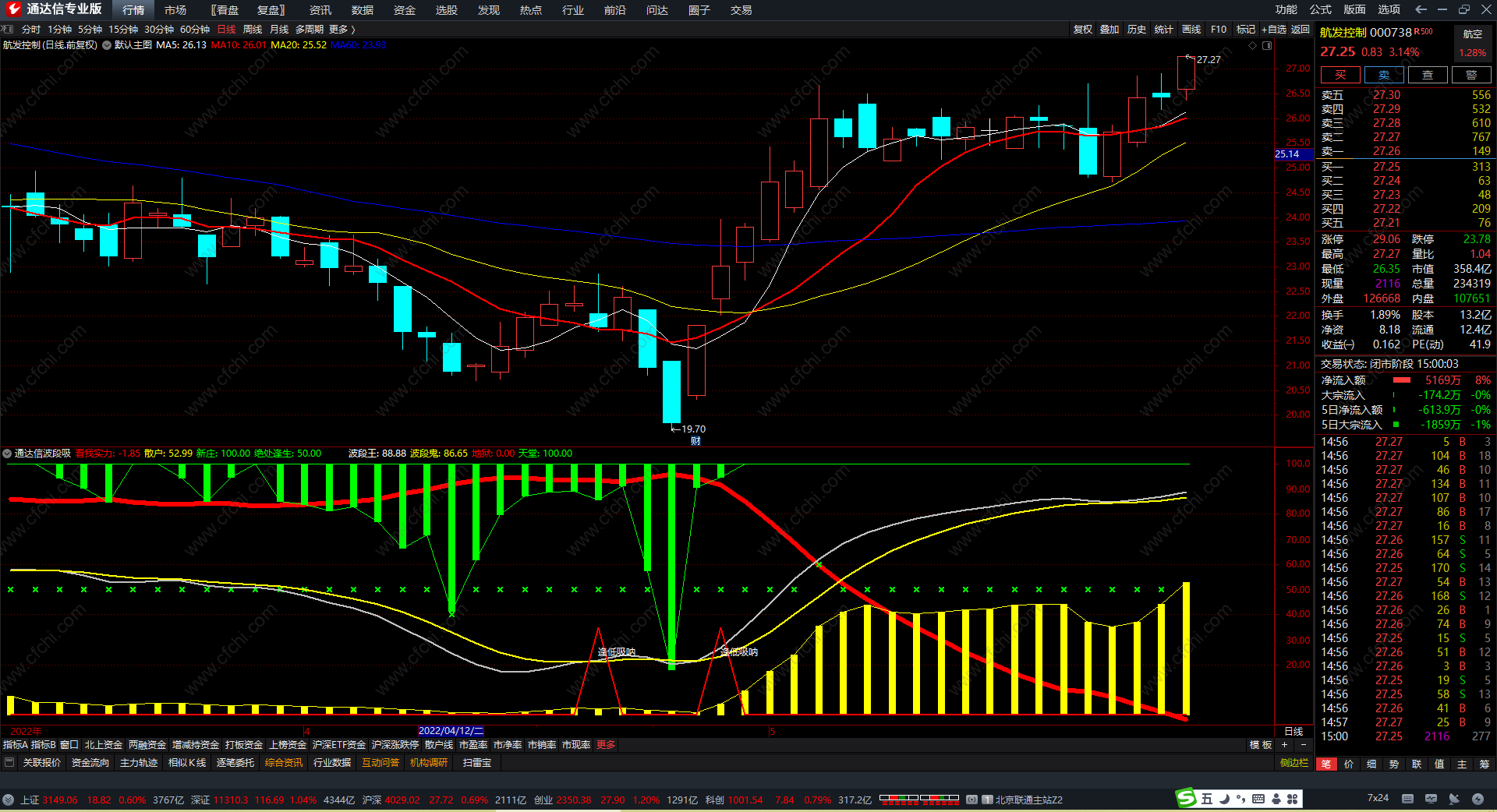The height and width of the screenshot is (812, 1497).
Task: Switch to the 周线 weekly period
Action: (253, 29)
